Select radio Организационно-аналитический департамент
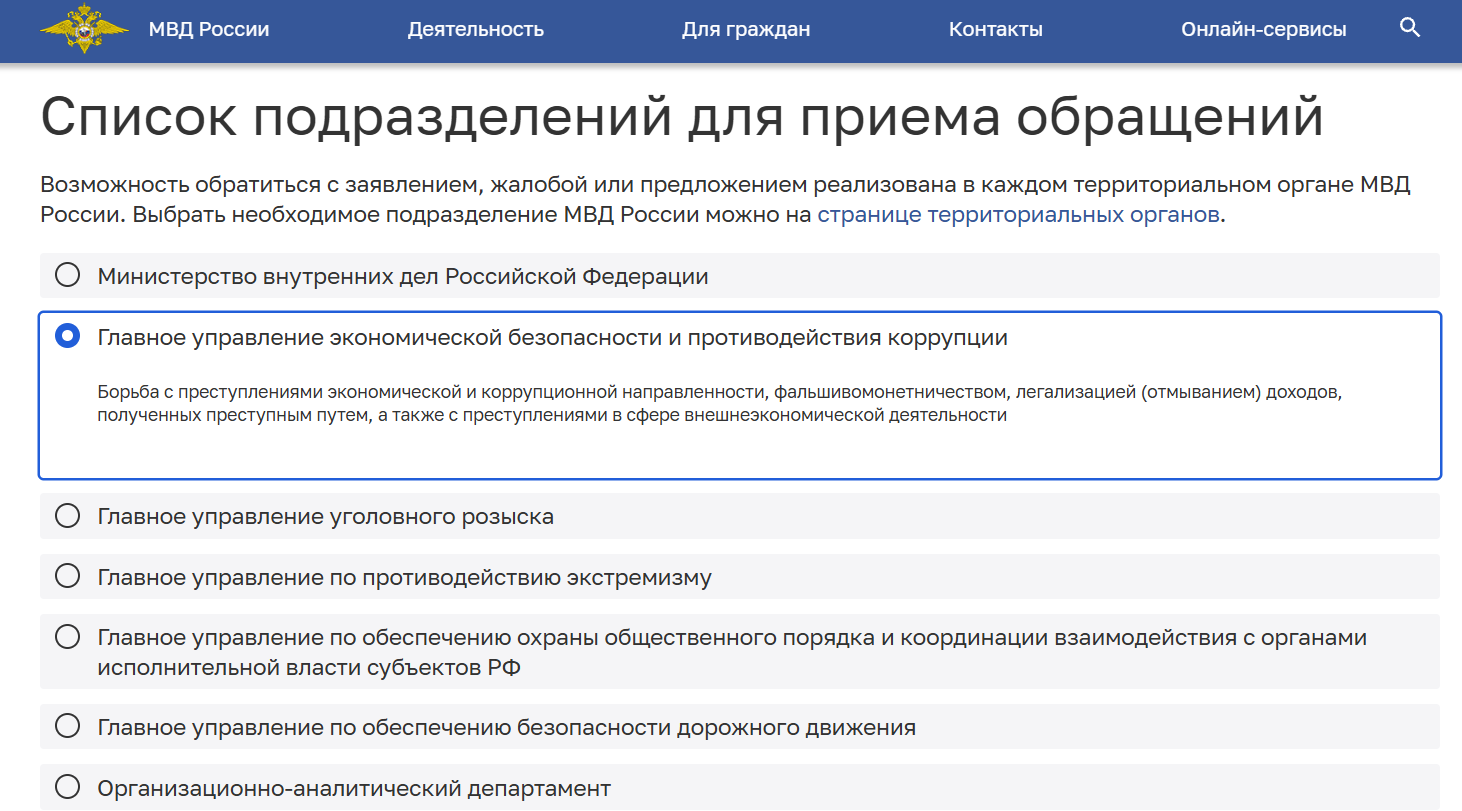 [67, 787]
